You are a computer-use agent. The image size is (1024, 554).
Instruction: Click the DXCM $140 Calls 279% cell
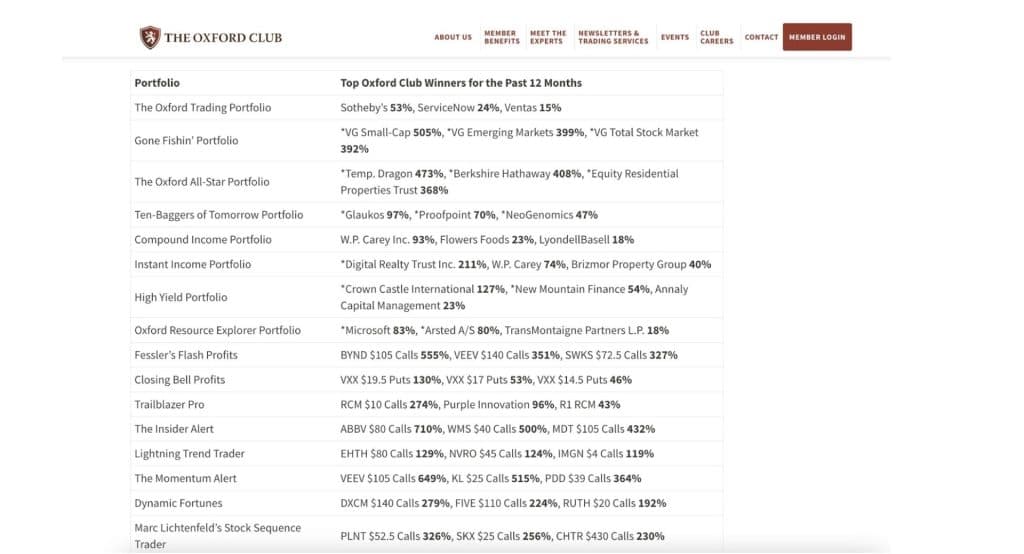click(x=529, y=504)
